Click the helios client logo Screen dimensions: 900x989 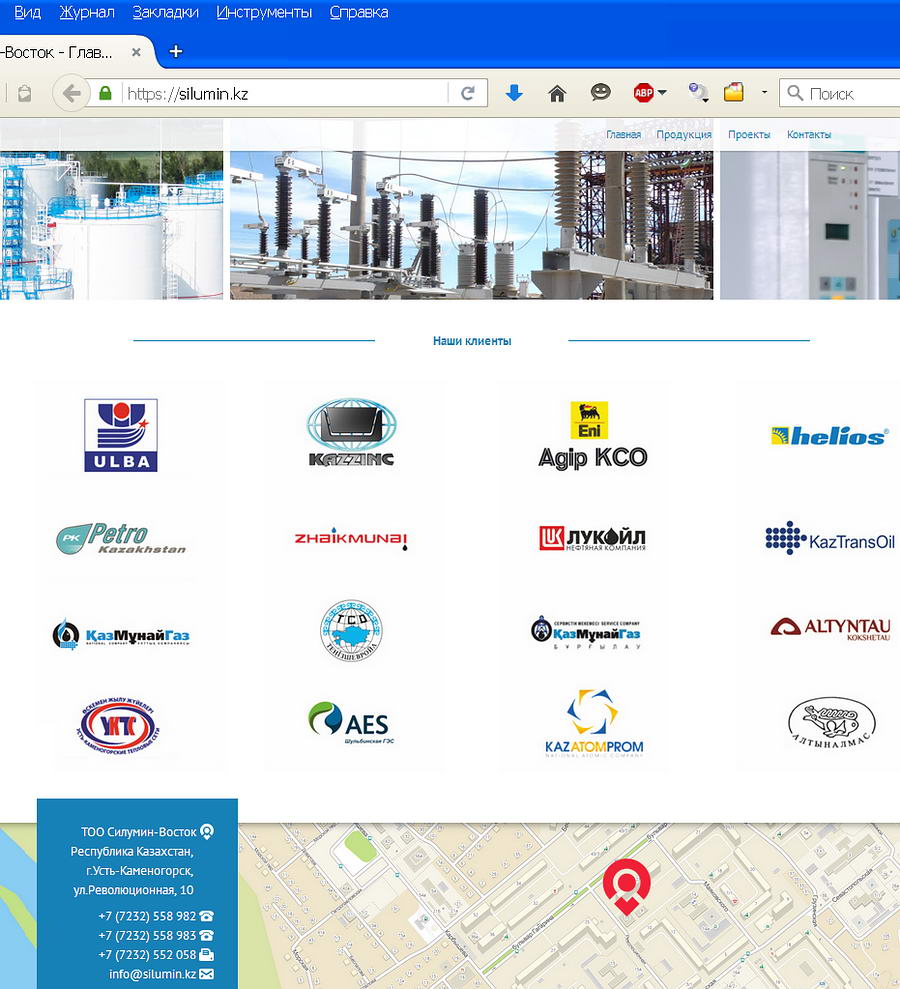[x=830, y=436]
